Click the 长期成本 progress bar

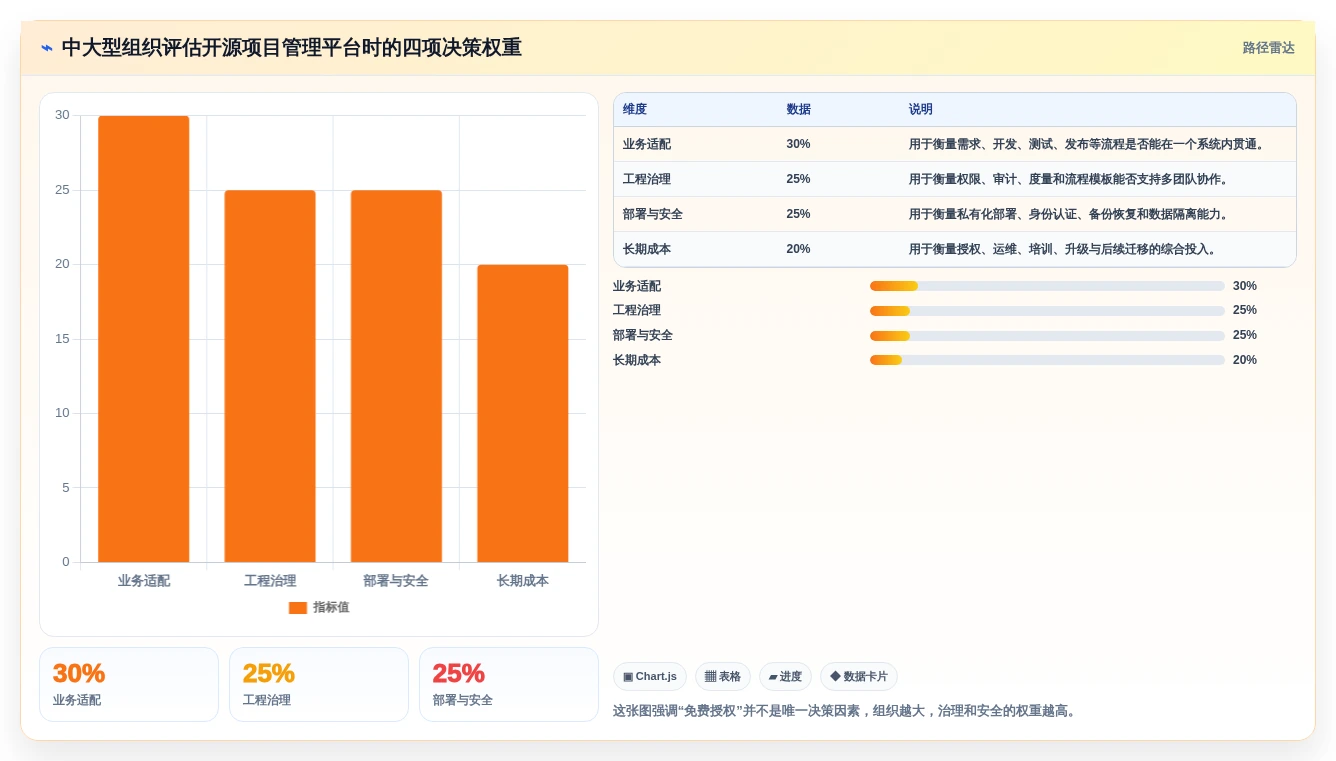tap(1047, 360)
